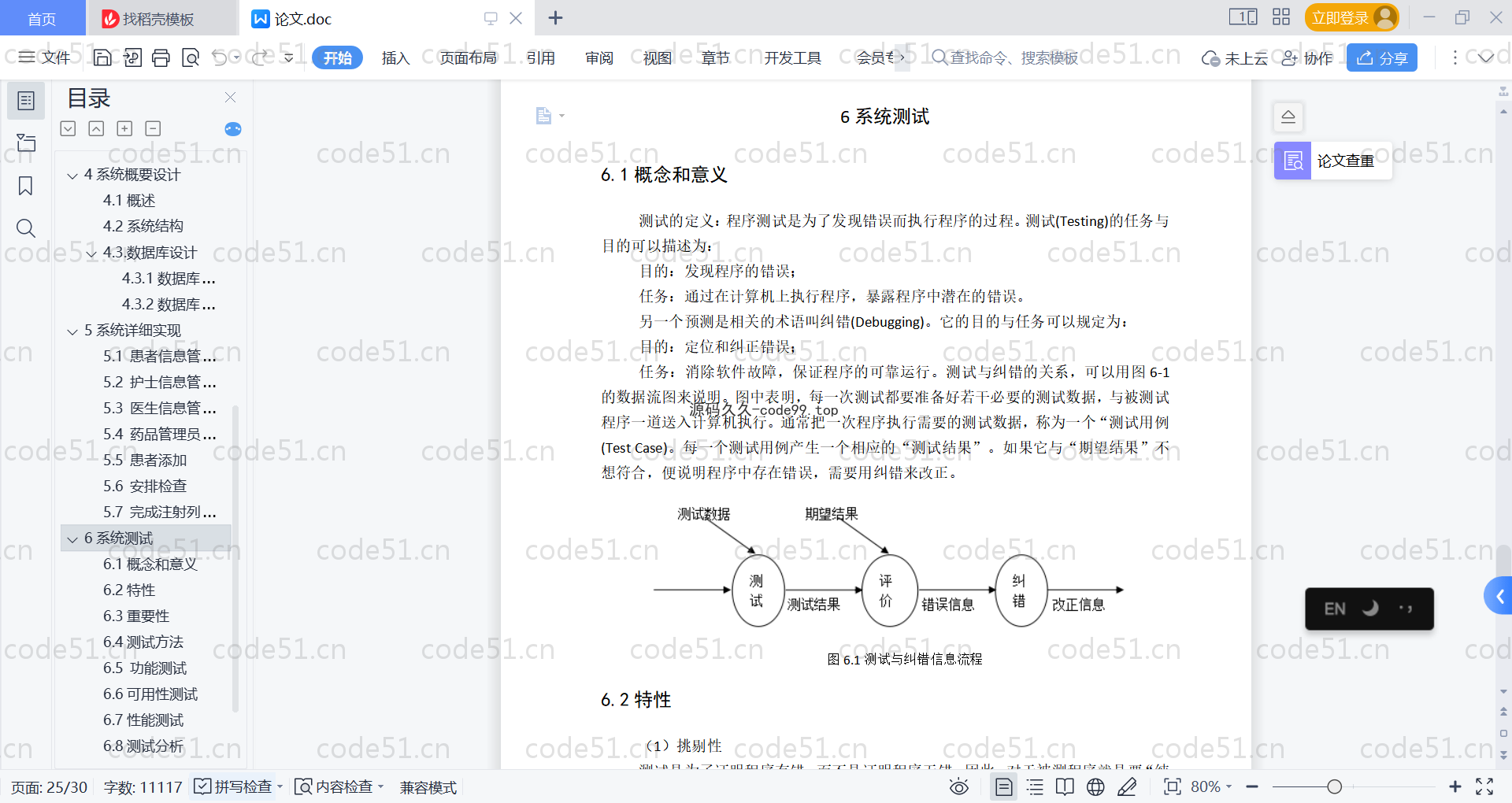Collapse the 6 系统测试 outline node

[x=72, y=539]
